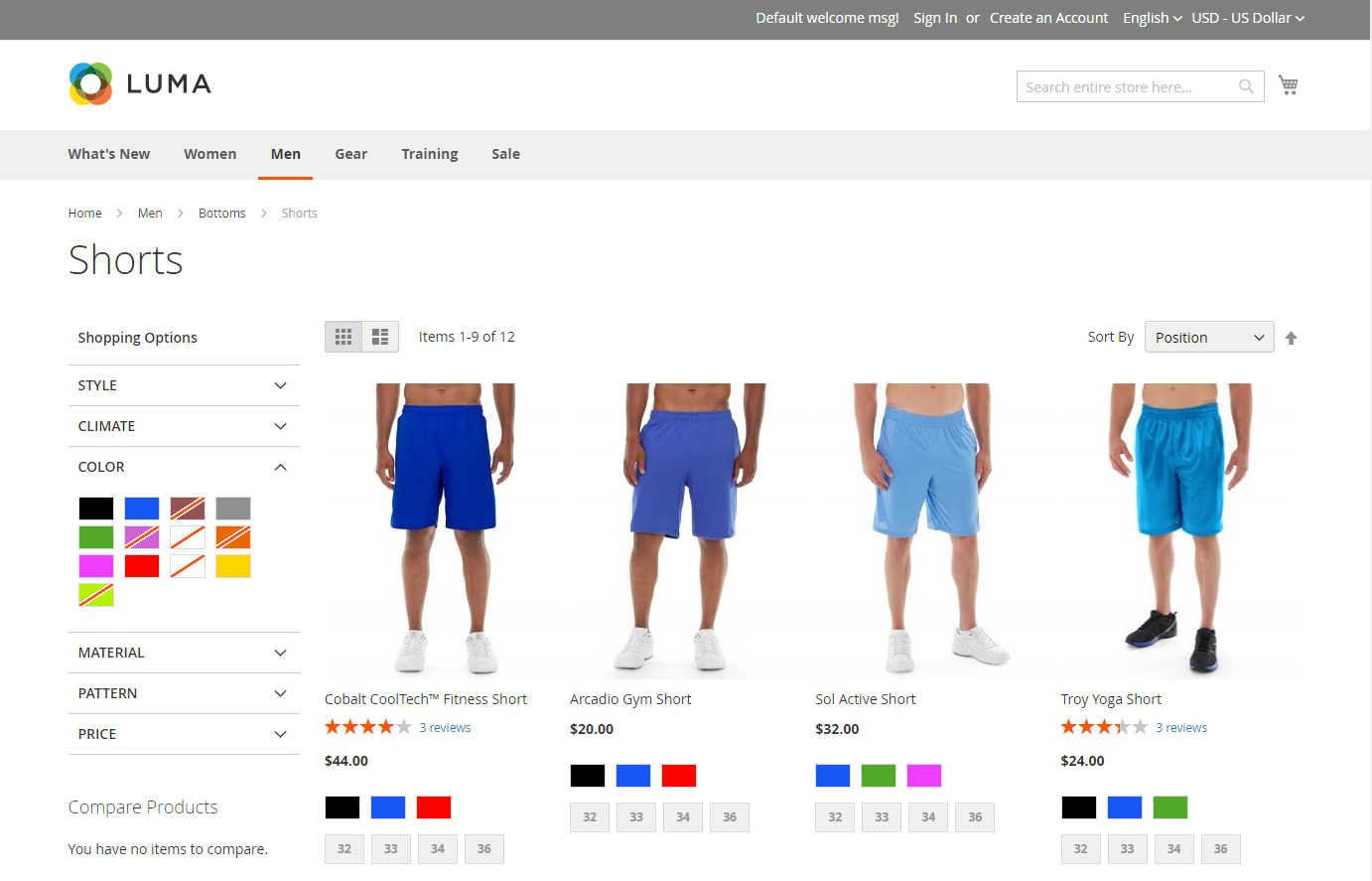This screenshot has width=1372, height=881.
Task: Open the Men menu
Action: 286,154
